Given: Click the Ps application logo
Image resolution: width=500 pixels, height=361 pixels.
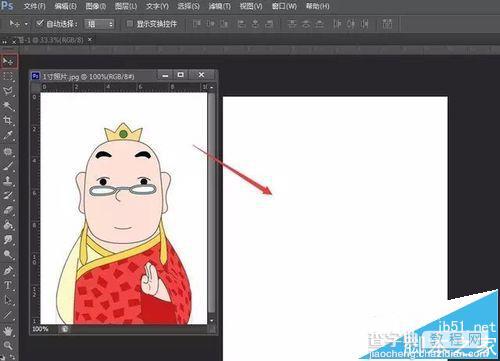Looking at the screenshot, I should (x=7, y=6).
